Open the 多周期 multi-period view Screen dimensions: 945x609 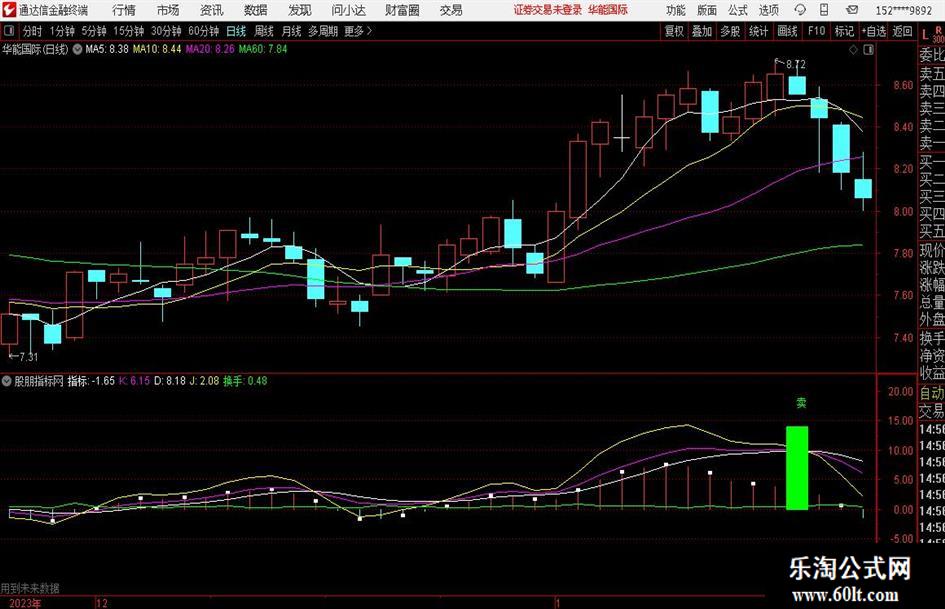coord(323,31)
